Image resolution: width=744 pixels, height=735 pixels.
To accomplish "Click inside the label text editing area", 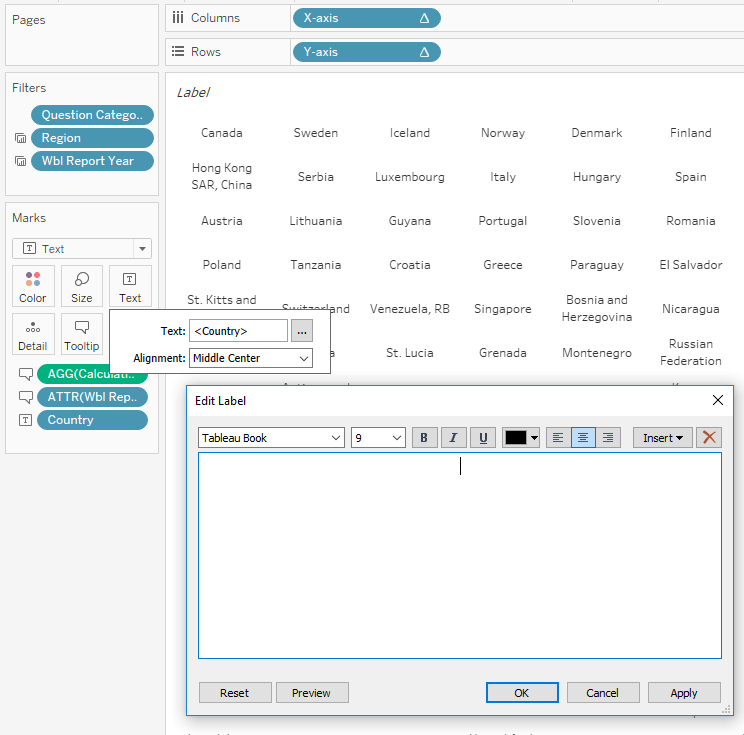I will (x=459, y=555).
